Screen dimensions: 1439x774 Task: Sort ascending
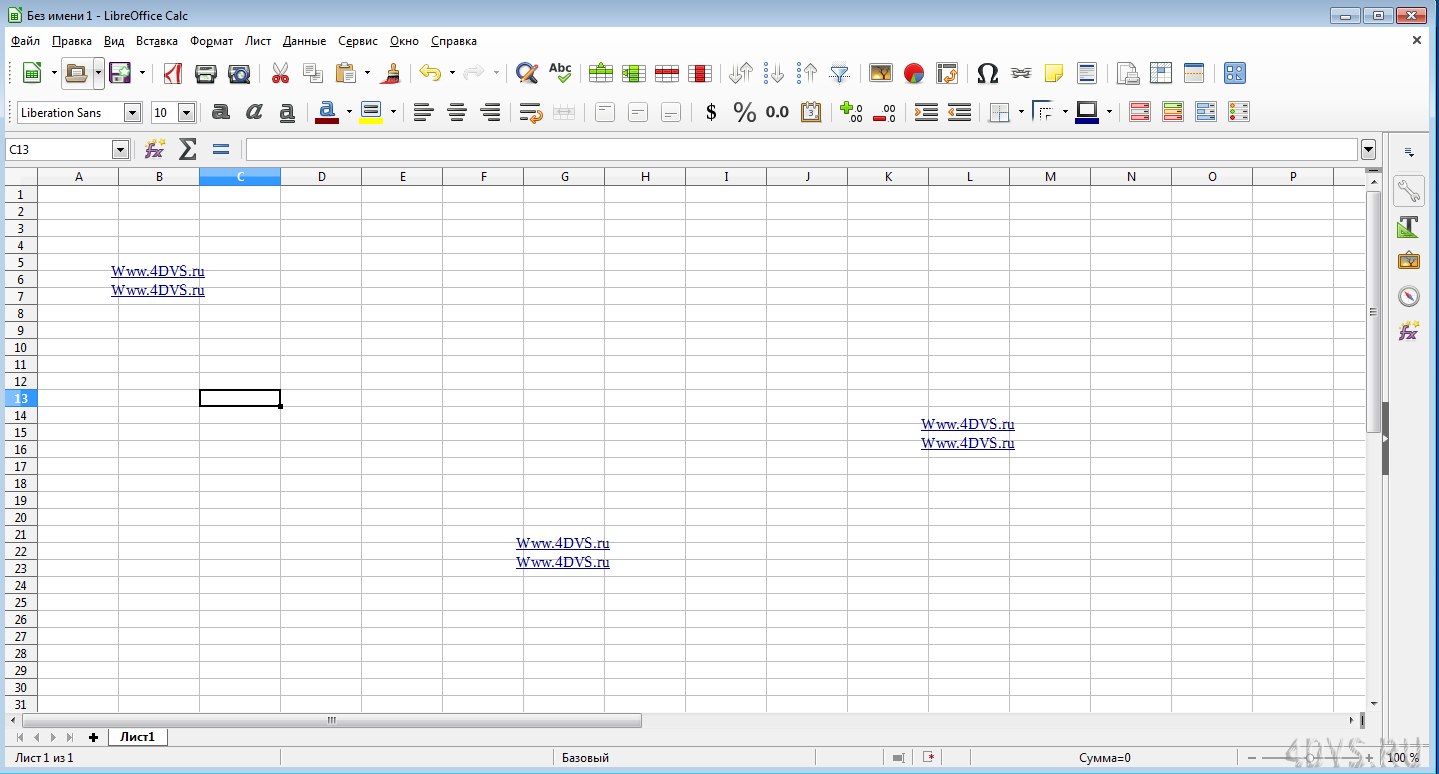tap(774, 73)
